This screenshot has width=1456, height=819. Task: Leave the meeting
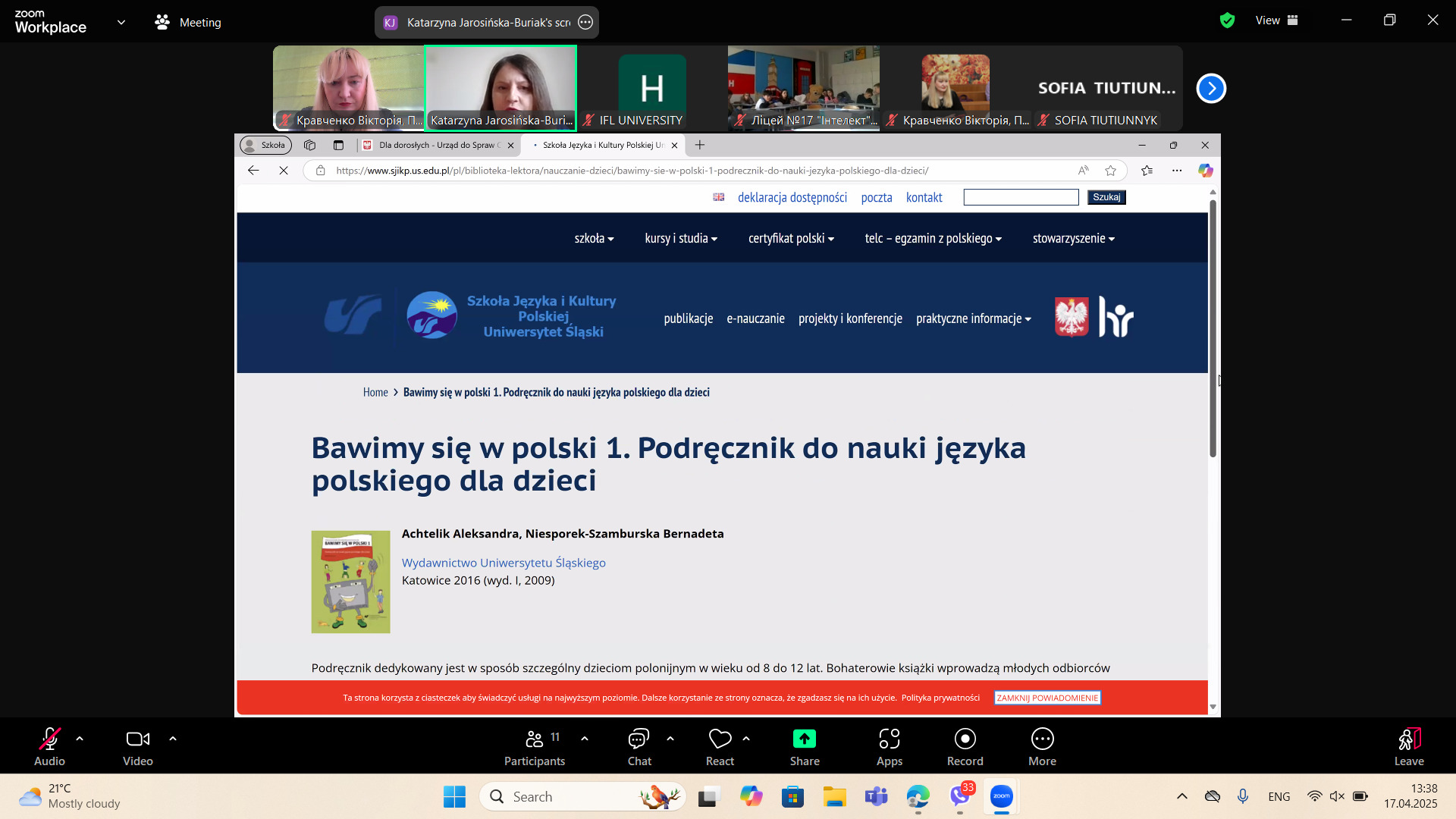pos(1409,747)
